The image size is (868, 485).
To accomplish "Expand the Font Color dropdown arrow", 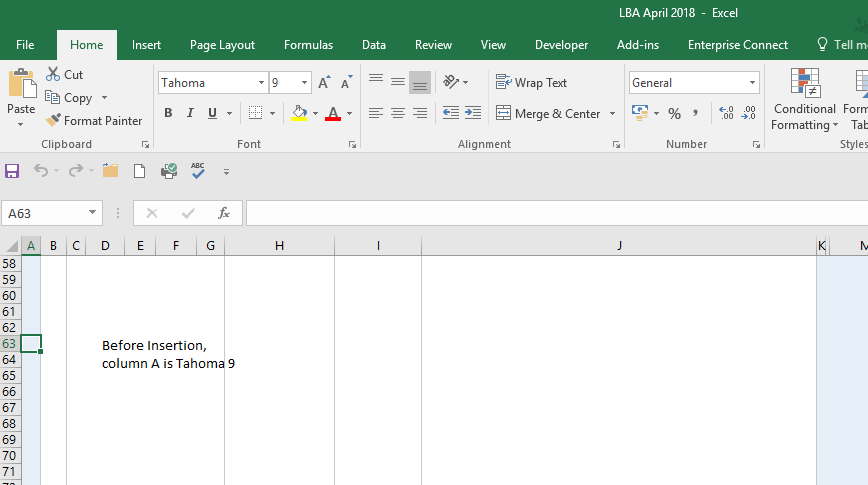I will [x=349, y=113].
